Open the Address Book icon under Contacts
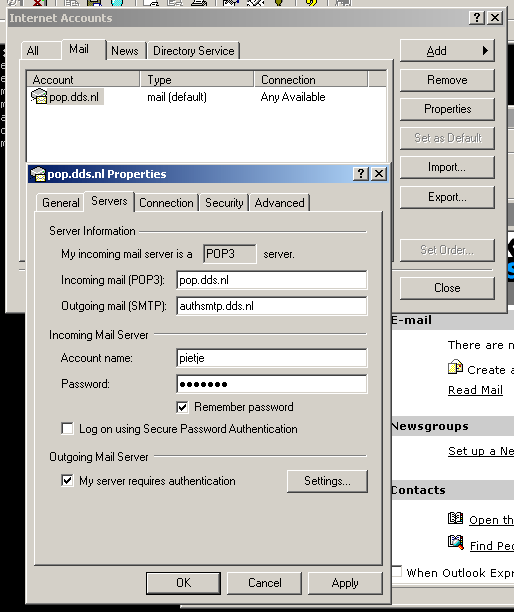The height and width of the screenshot is (612, 514). 455,519
